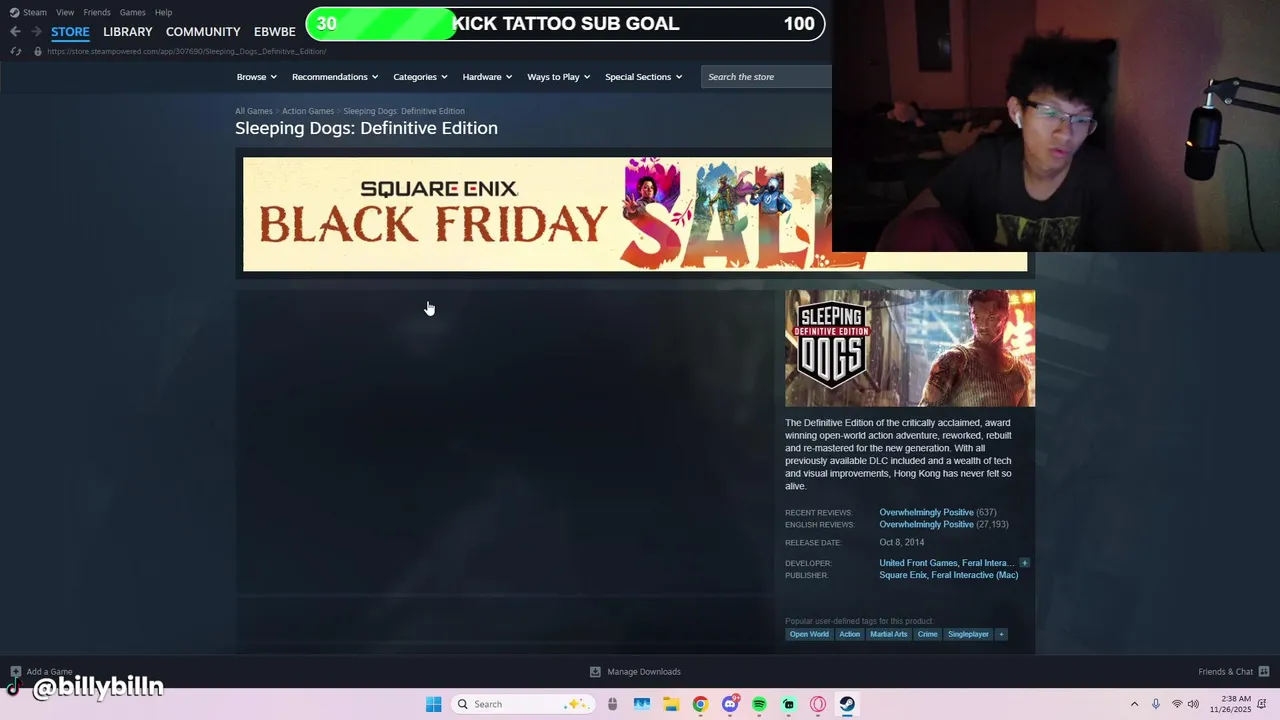Screen dimensions: 1280x720
Task: Open Friends & Chat
Action: 1225,672
